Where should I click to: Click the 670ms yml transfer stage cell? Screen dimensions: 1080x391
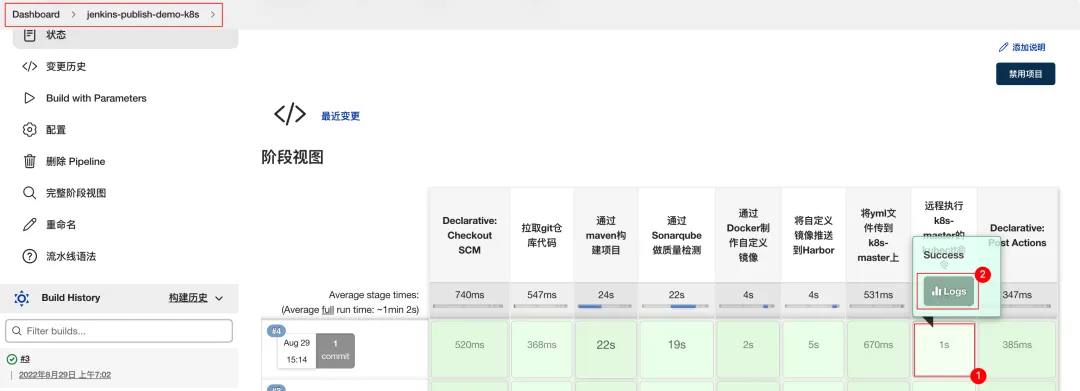coord(878,349)
